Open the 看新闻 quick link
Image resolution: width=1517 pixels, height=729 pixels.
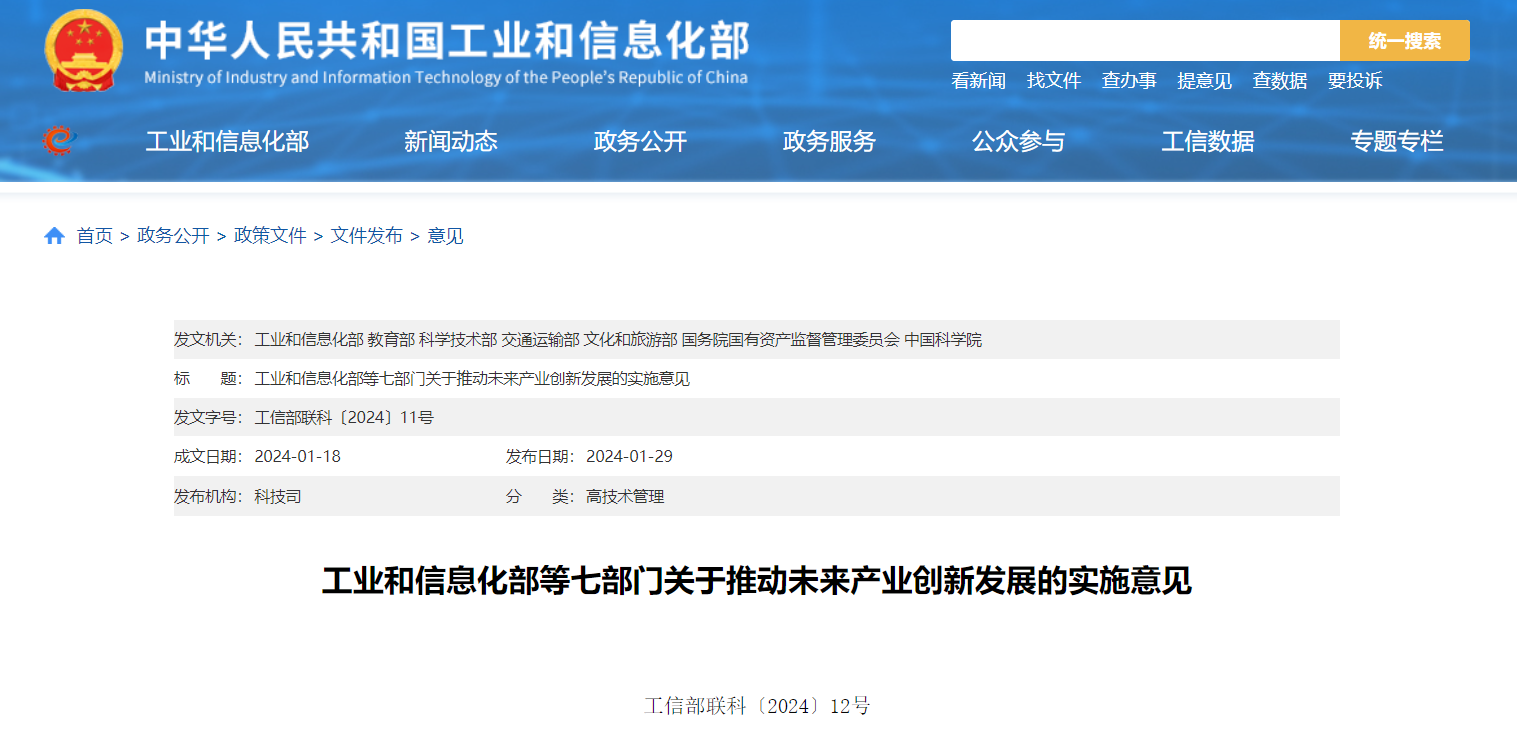pos(978,81)
